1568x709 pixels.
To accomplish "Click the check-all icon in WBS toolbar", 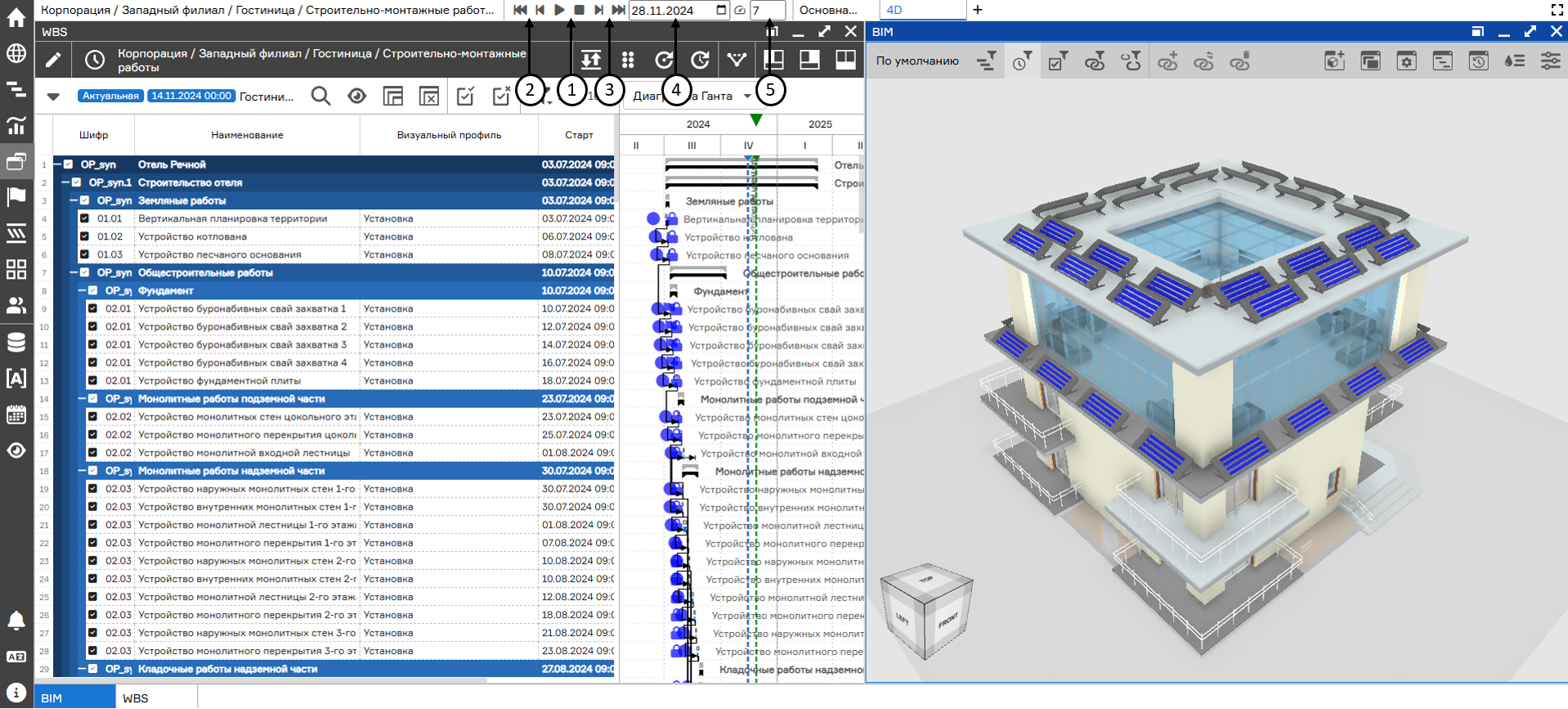I will click(465, 96).
